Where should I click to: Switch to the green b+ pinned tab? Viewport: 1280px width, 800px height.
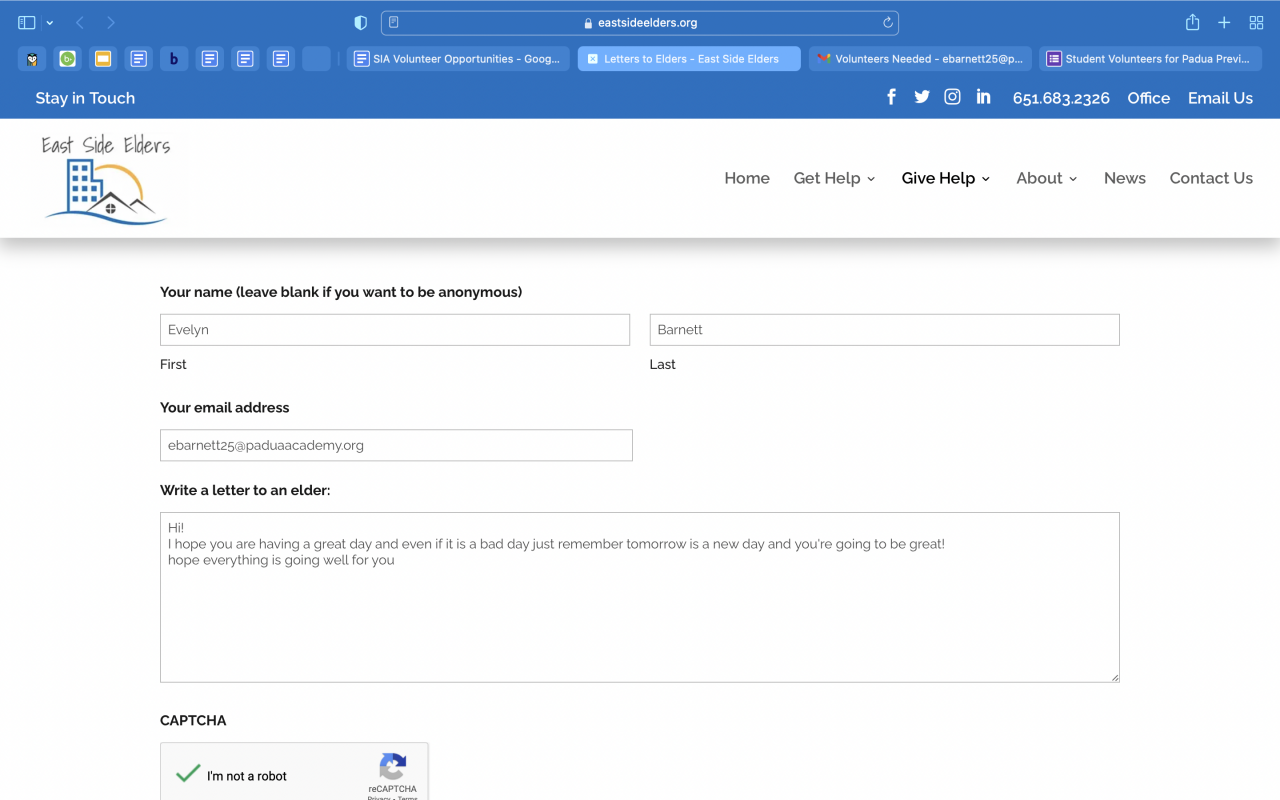67,59
